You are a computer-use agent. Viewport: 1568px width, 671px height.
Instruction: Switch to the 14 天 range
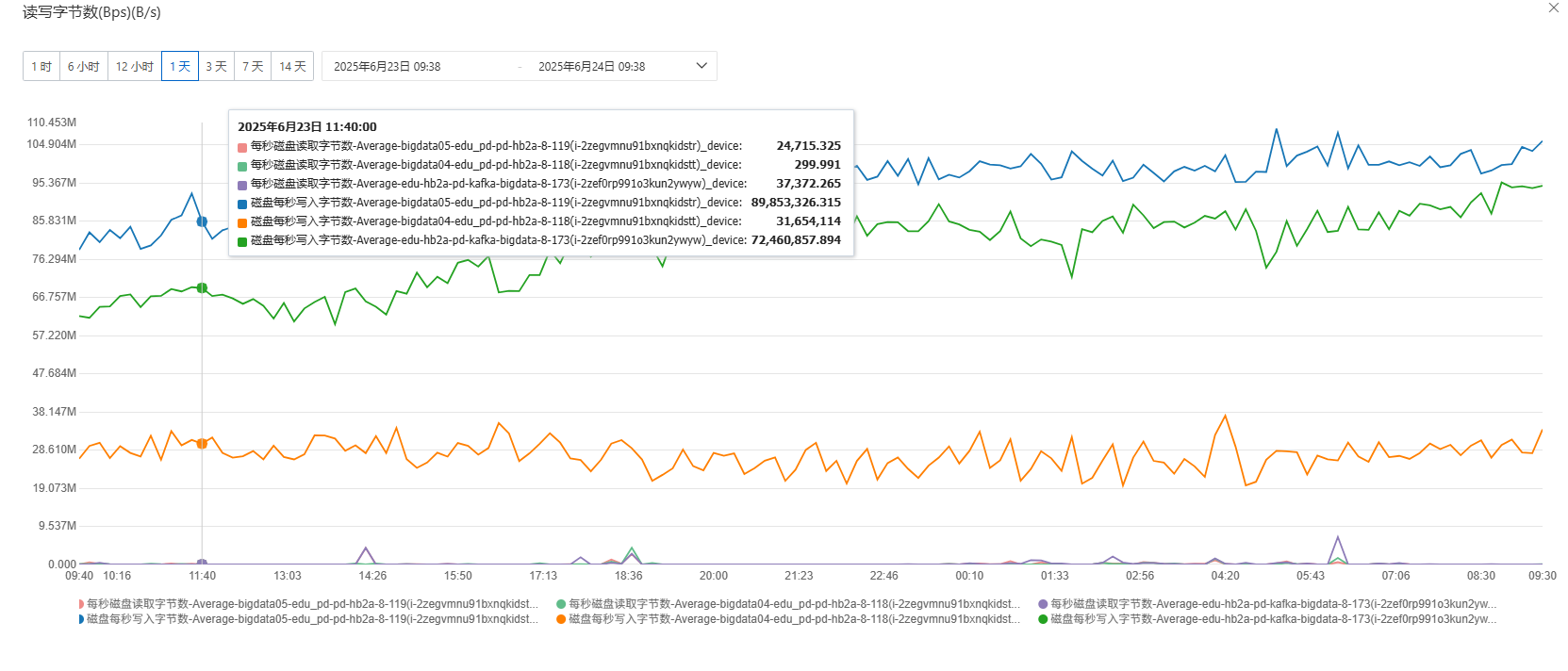coord(292,66)
